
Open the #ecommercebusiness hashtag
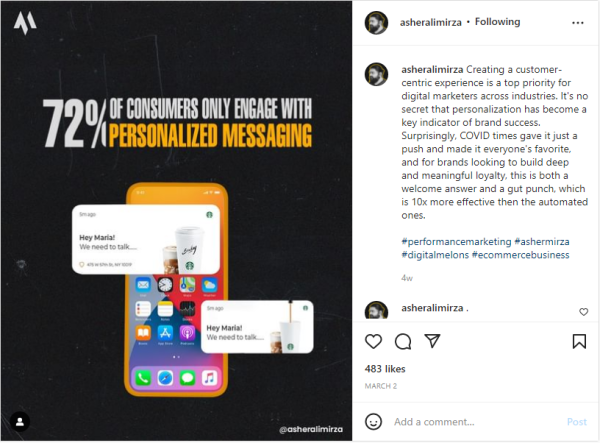(x=521, y=255)
